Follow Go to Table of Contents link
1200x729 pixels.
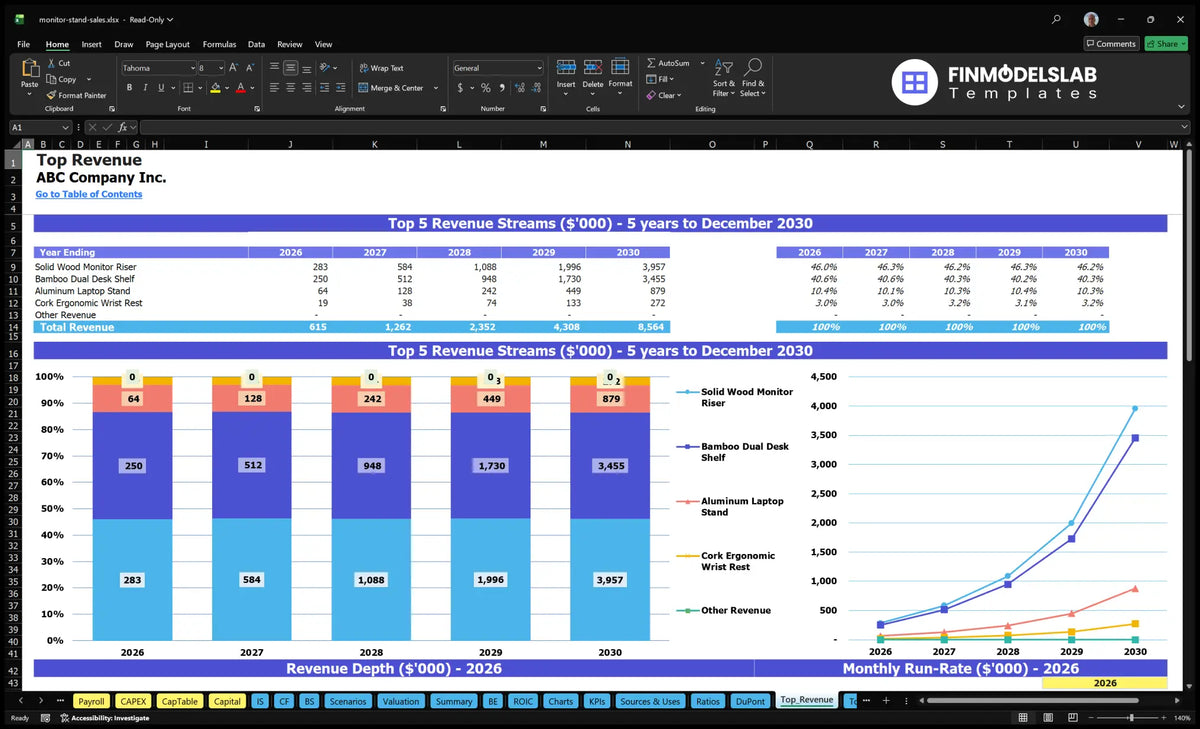(x=89, y=194)
